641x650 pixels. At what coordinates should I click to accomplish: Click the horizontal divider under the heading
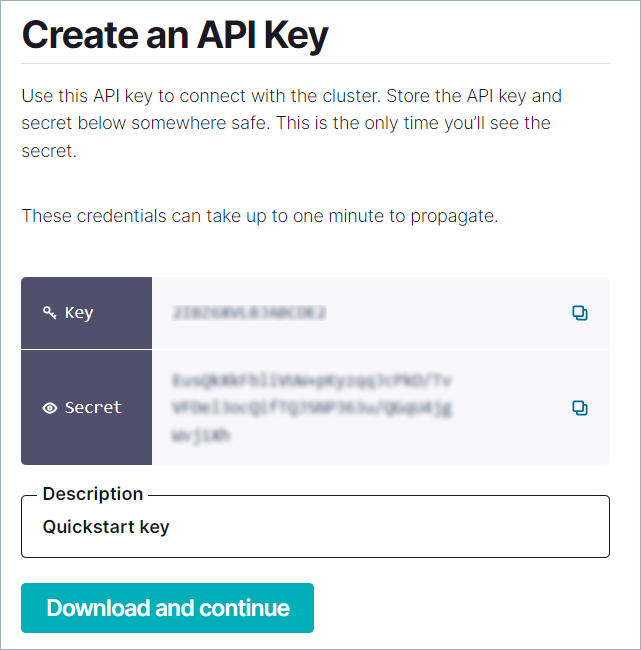[315, 64]
